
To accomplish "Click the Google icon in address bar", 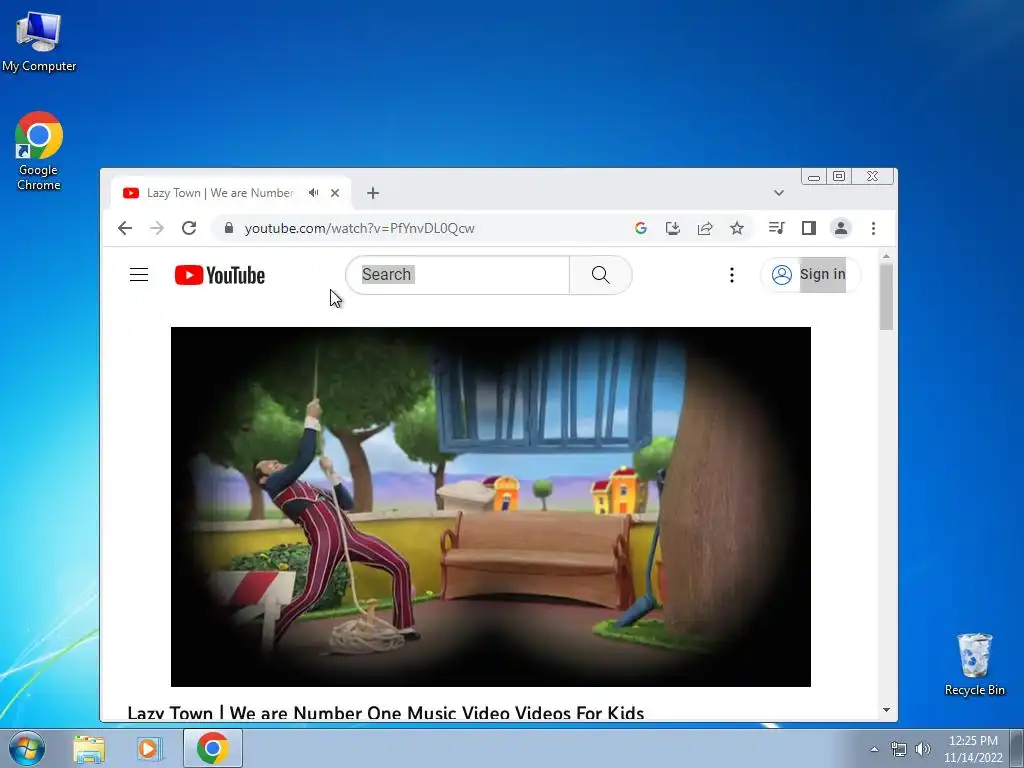I will [641, 228].
